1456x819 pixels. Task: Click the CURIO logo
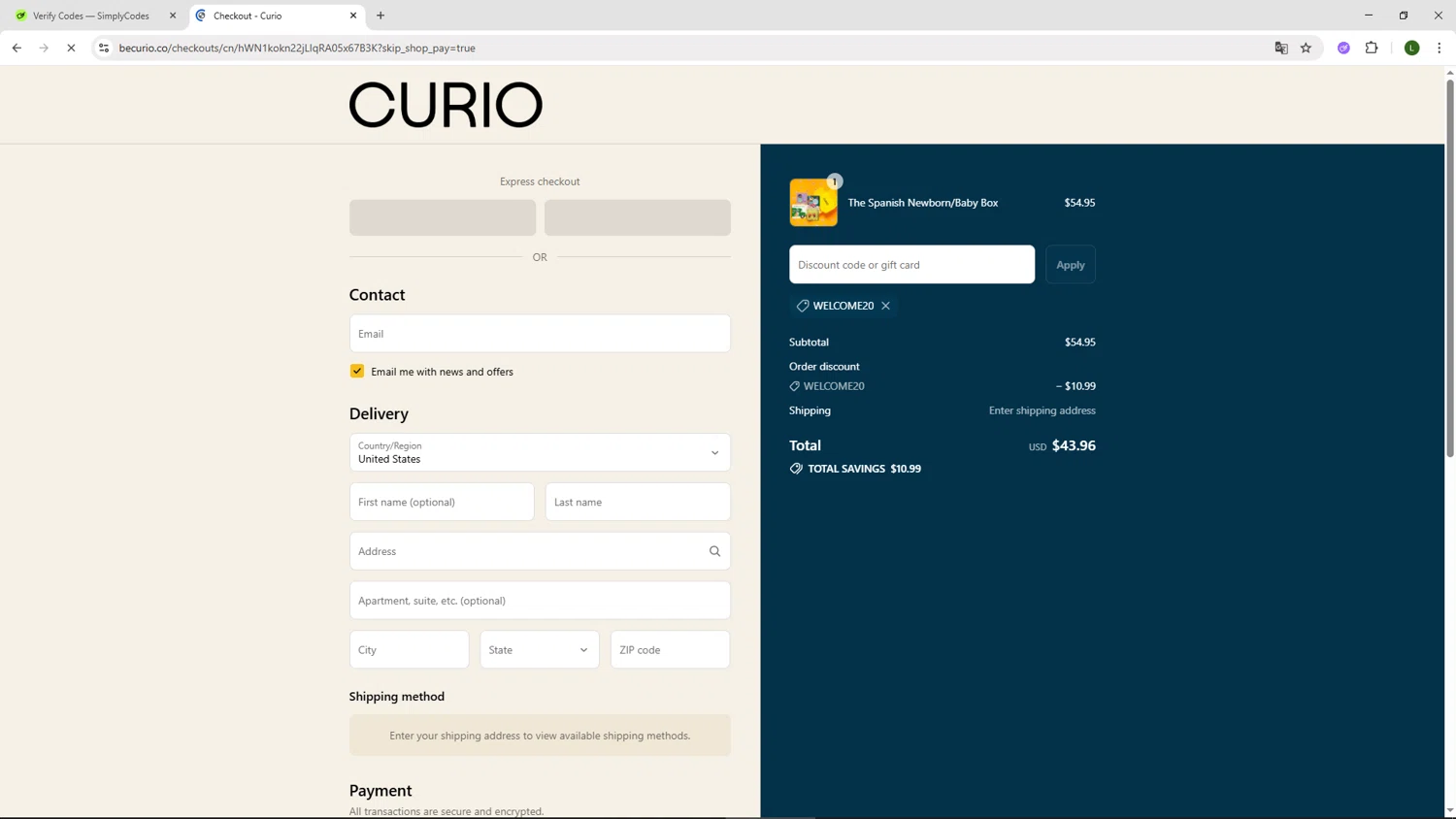[x=446, y=105]
